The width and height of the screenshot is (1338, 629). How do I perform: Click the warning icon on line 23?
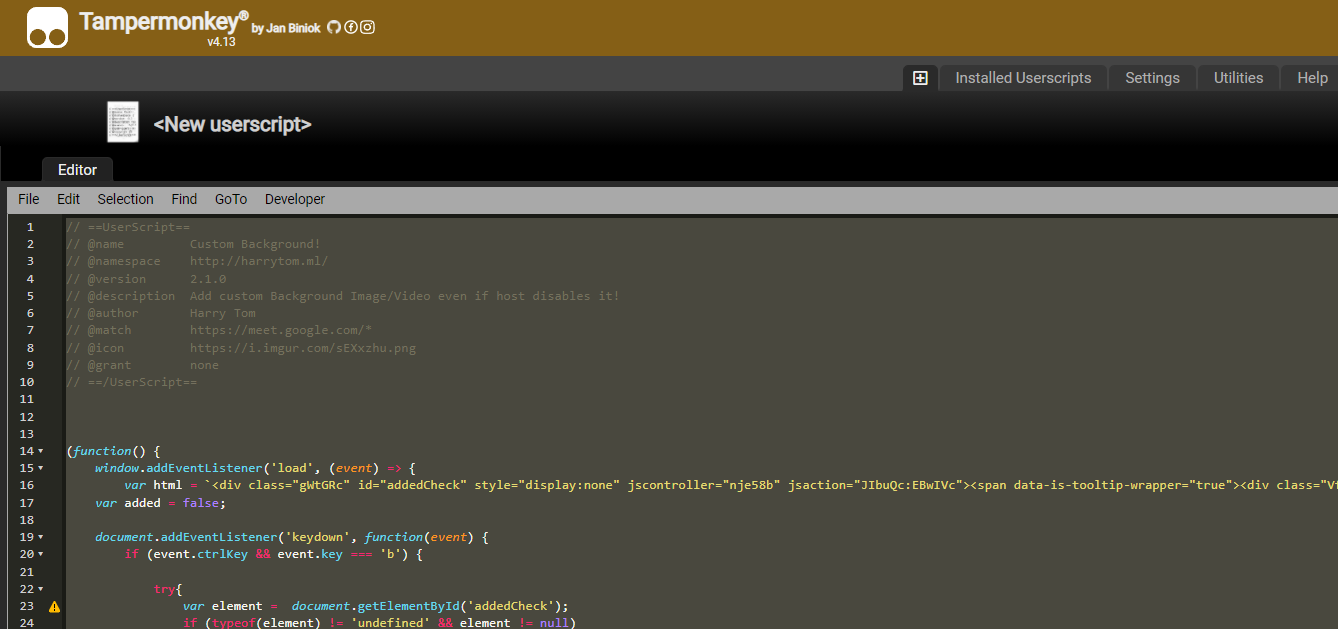54,606
